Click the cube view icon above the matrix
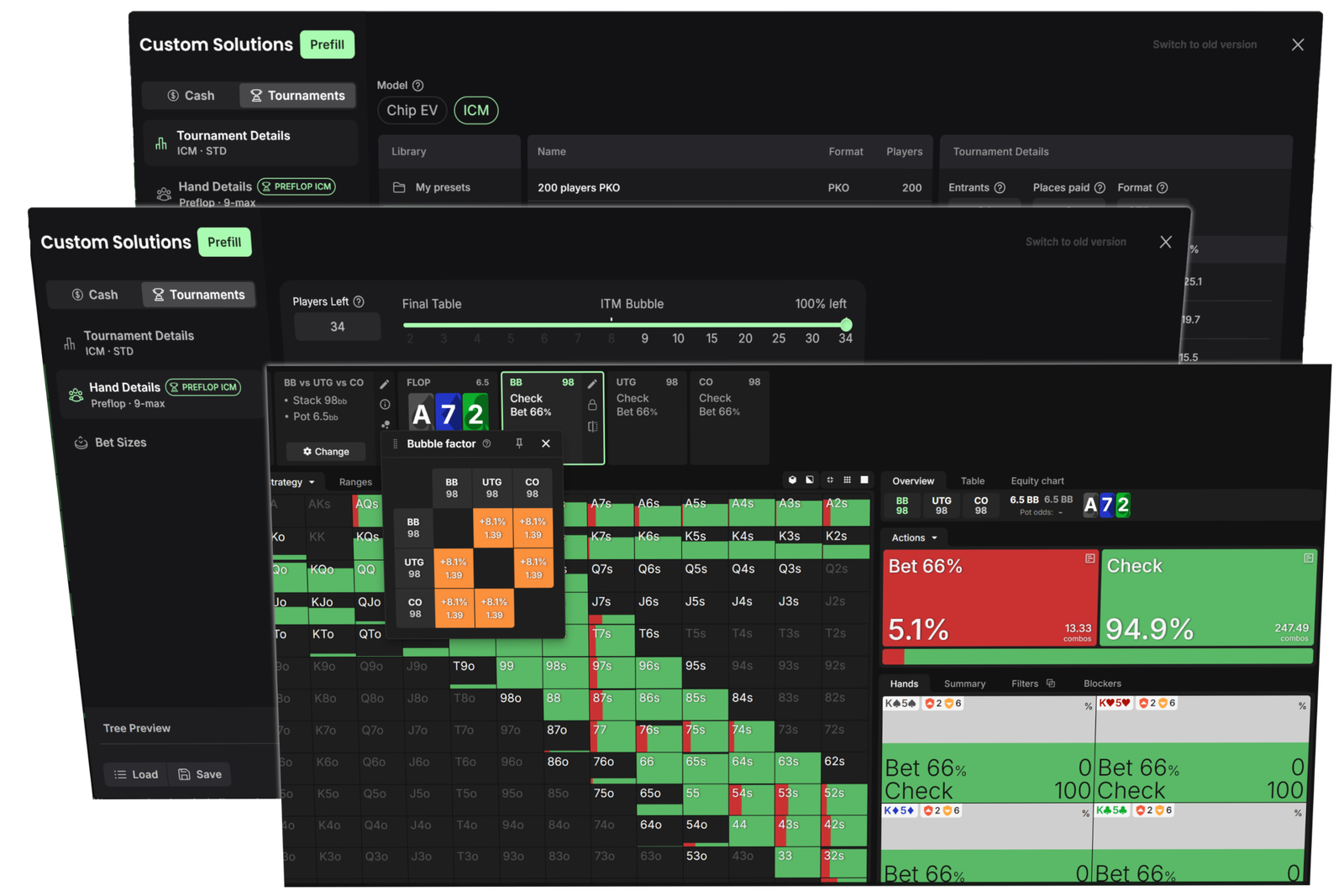Image resolution: width=1344 pixels, height=896 pixels. tap(792, 479)
